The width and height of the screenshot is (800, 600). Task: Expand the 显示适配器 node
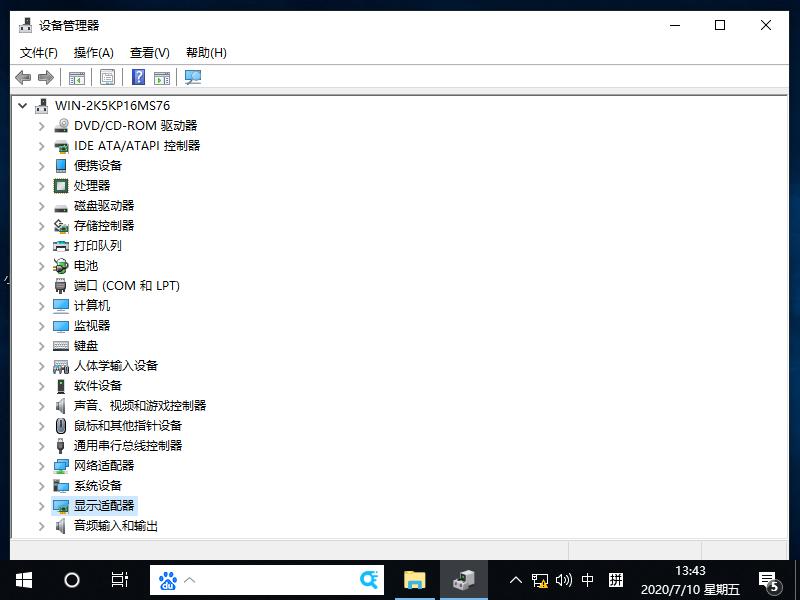coord(39,505)
